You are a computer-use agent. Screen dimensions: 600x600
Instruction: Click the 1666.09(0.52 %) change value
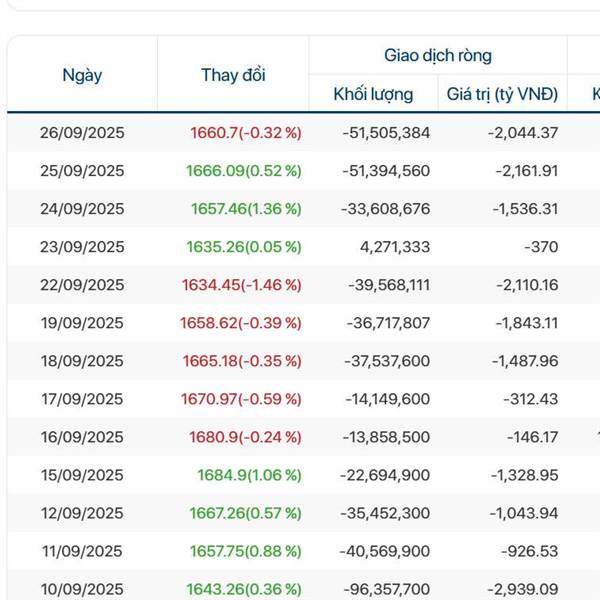(x=243, y=171)
